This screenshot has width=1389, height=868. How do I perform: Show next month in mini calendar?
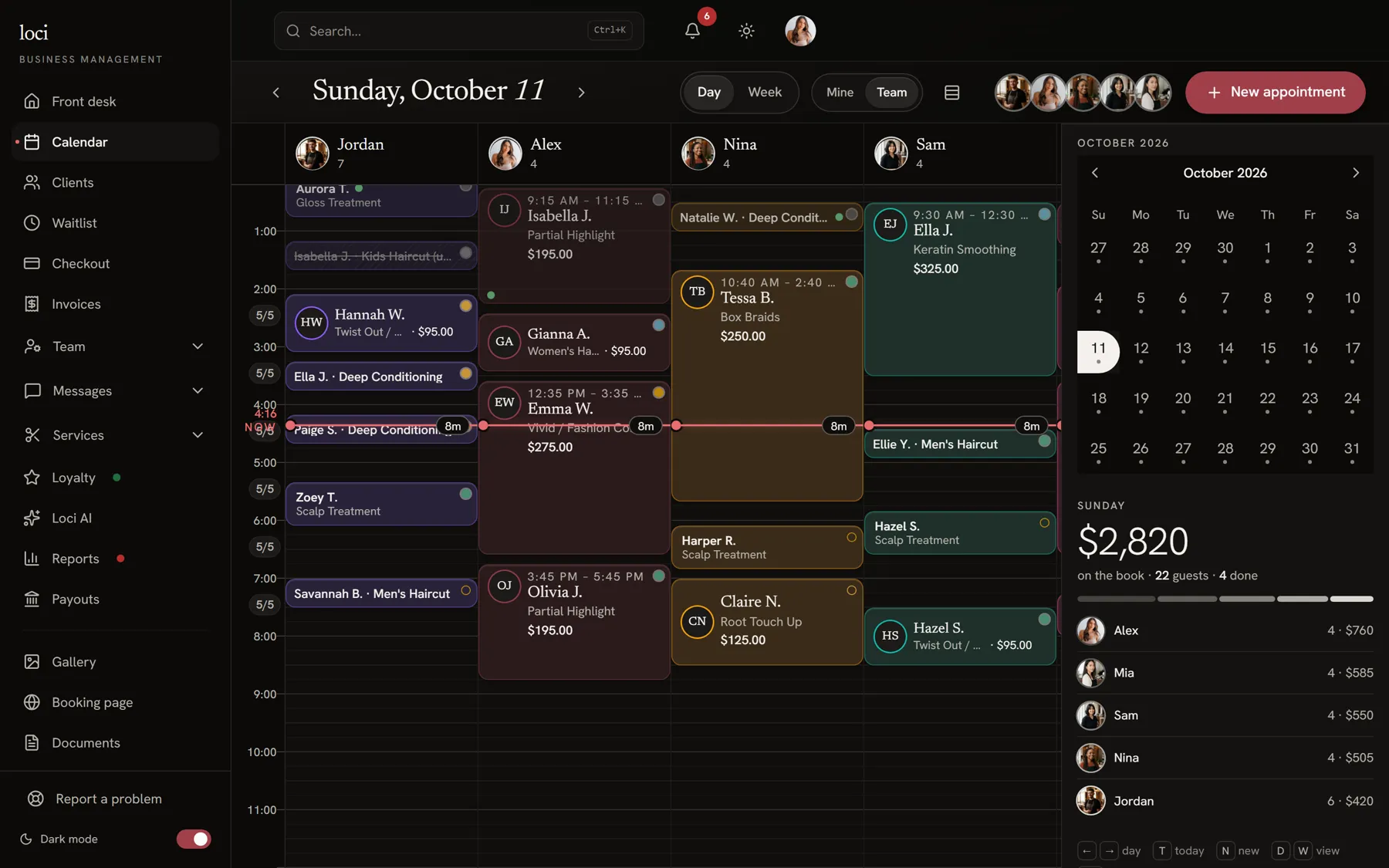[1356, 173]
